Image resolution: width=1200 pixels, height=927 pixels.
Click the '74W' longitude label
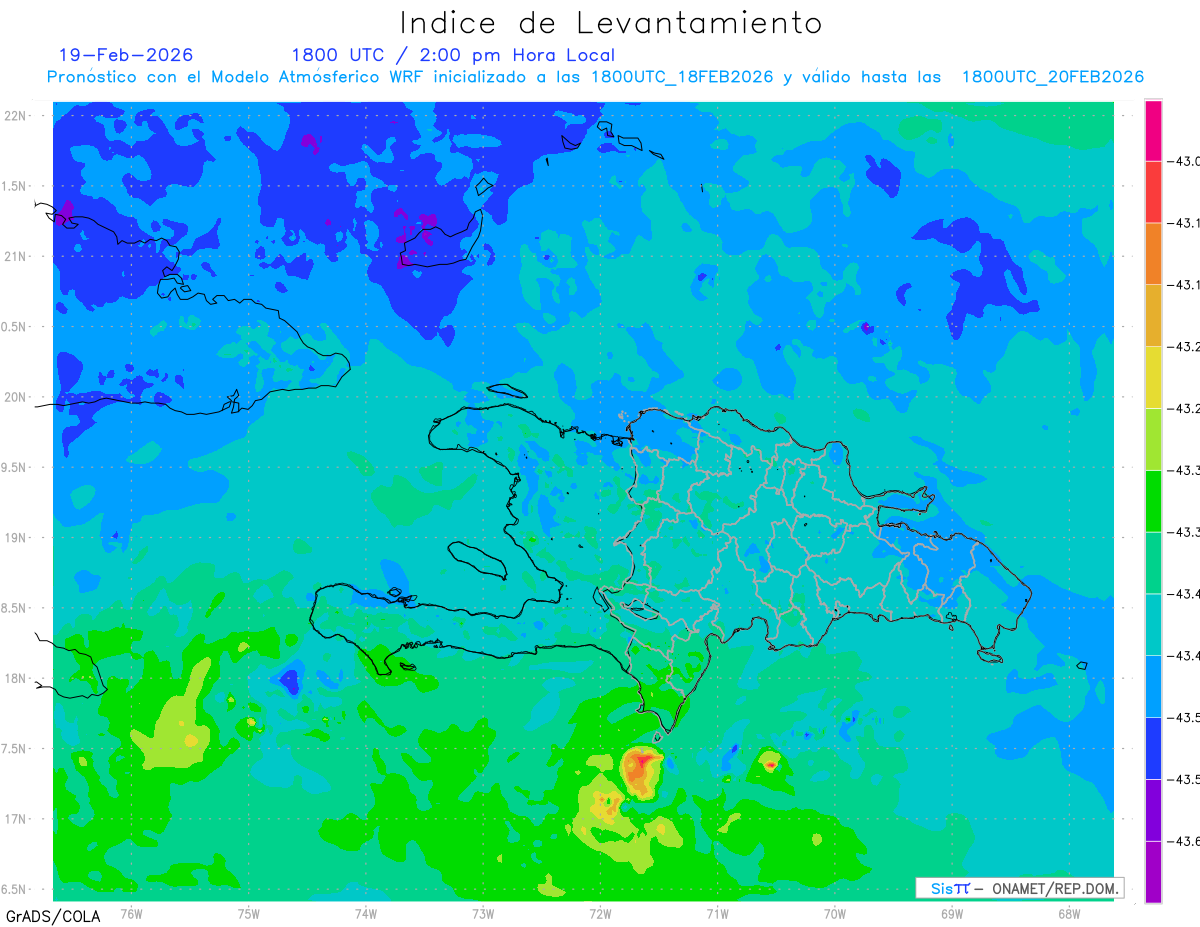(x=366, y=913)
